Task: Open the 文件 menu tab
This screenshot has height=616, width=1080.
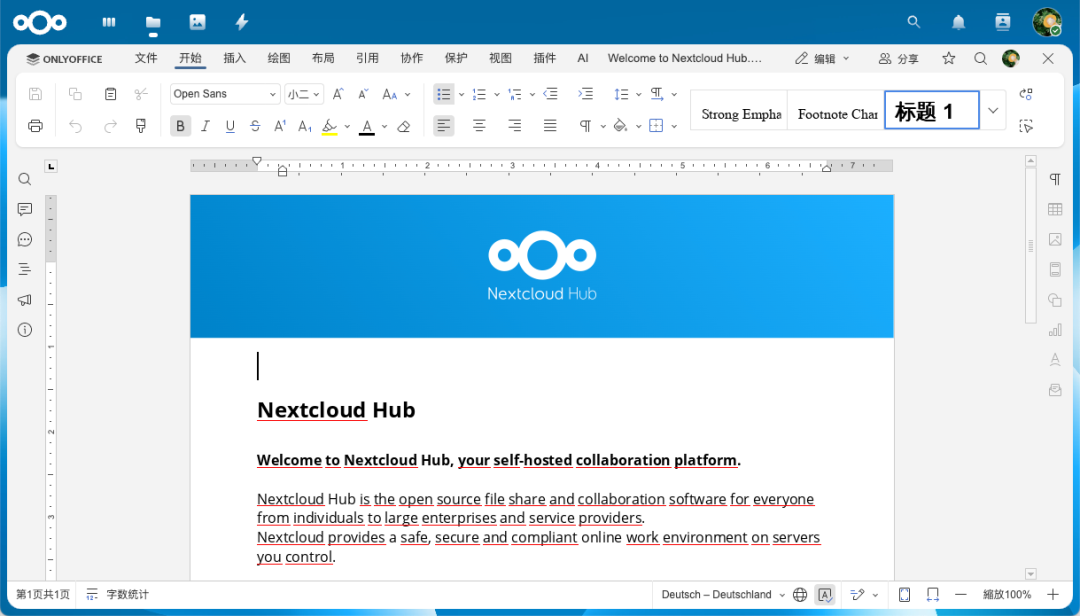Action: click(x=146, y=58)
